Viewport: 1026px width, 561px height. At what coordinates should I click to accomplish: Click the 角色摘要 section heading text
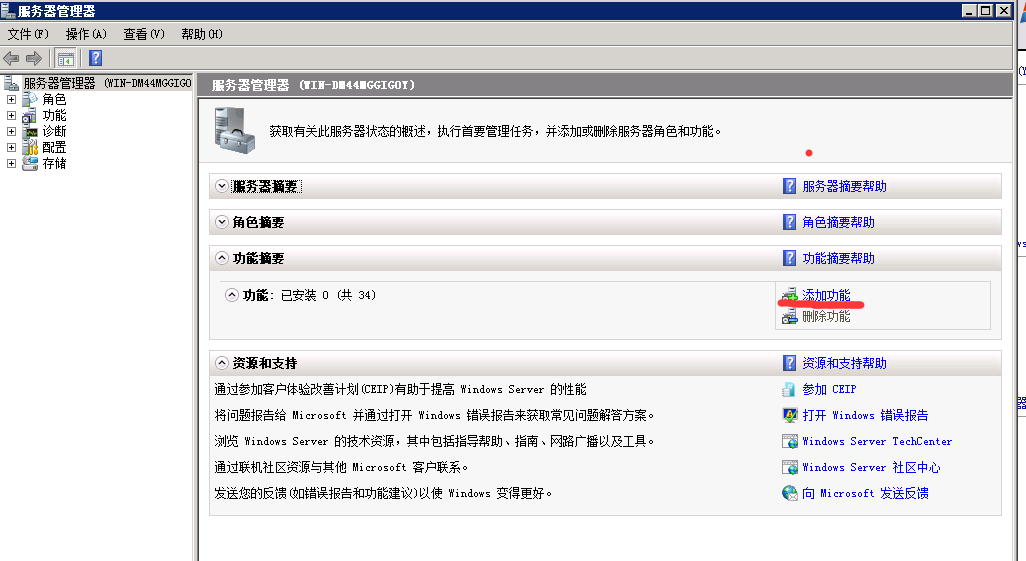point(258,223)
